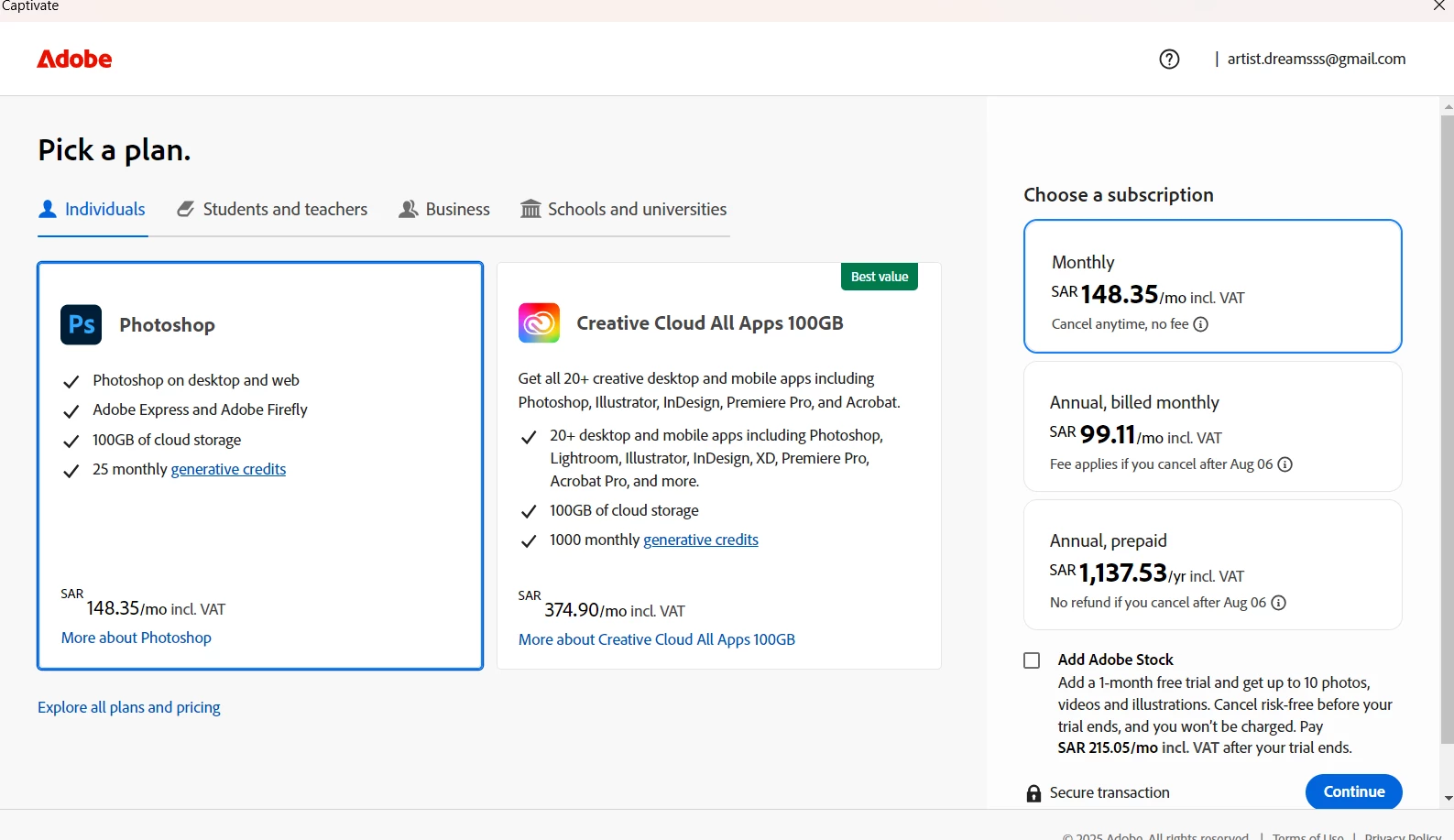The height and width of the screenshot is (840, 1454).
Task: Click the Secure transaction padlock icon
Action: [1033, 793]
